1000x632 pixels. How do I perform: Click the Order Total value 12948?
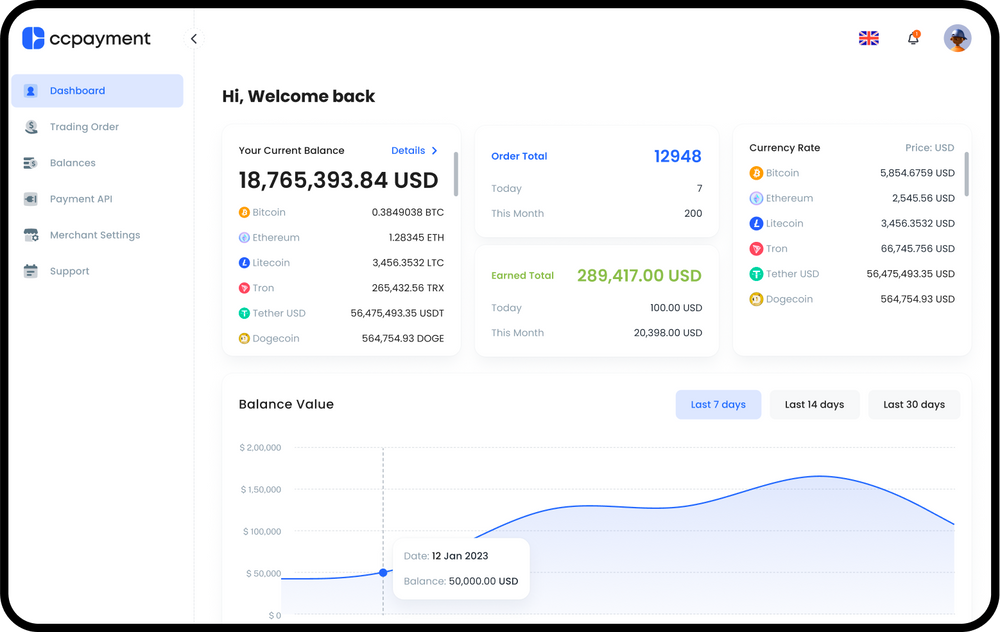(x=678, y=156)
